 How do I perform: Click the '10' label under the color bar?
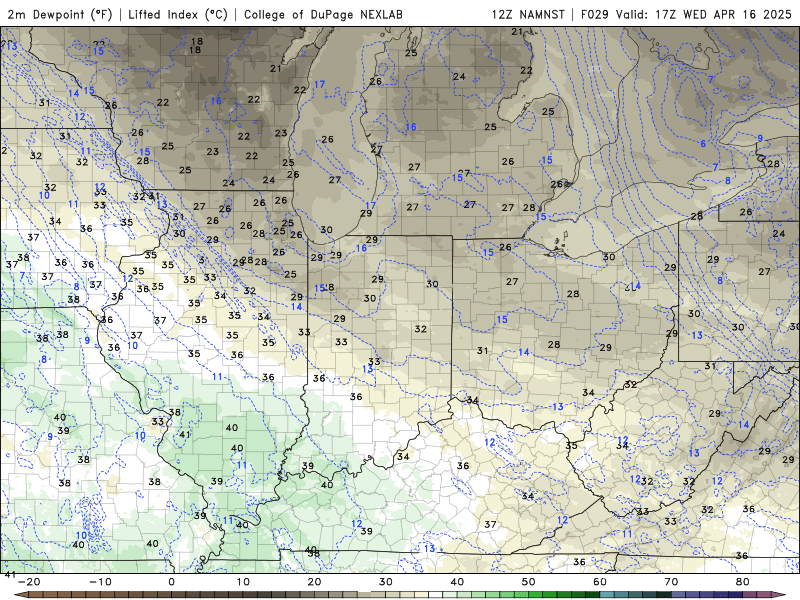click(243, 582)
